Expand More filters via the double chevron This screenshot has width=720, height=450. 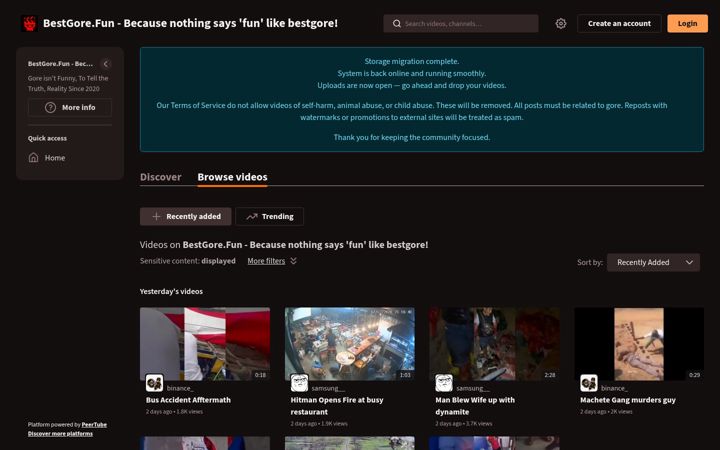[x=293, y=261]
